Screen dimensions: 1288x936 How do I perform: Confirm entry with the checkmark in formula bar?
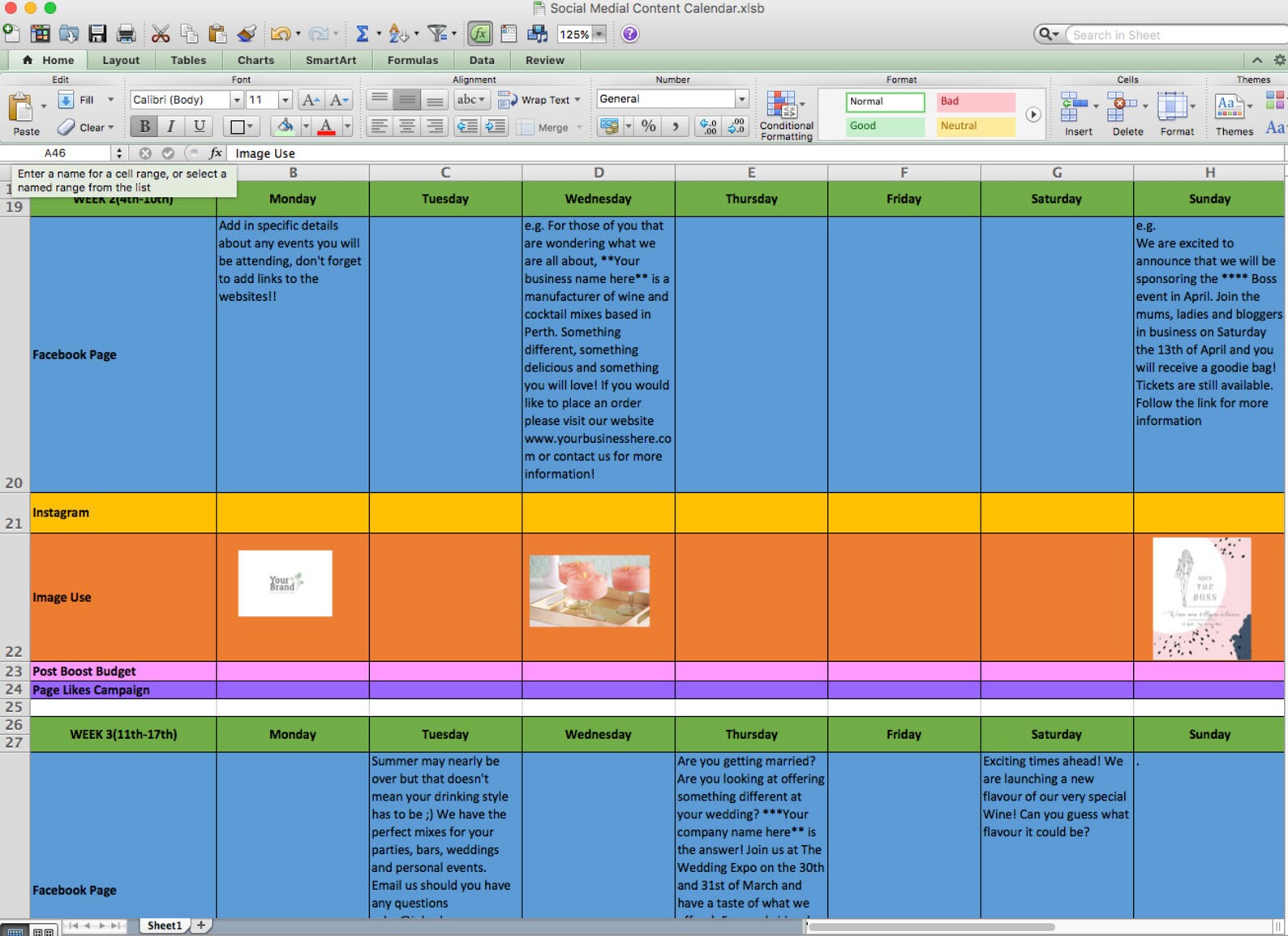pyautogui.click(x=168, y=152)
